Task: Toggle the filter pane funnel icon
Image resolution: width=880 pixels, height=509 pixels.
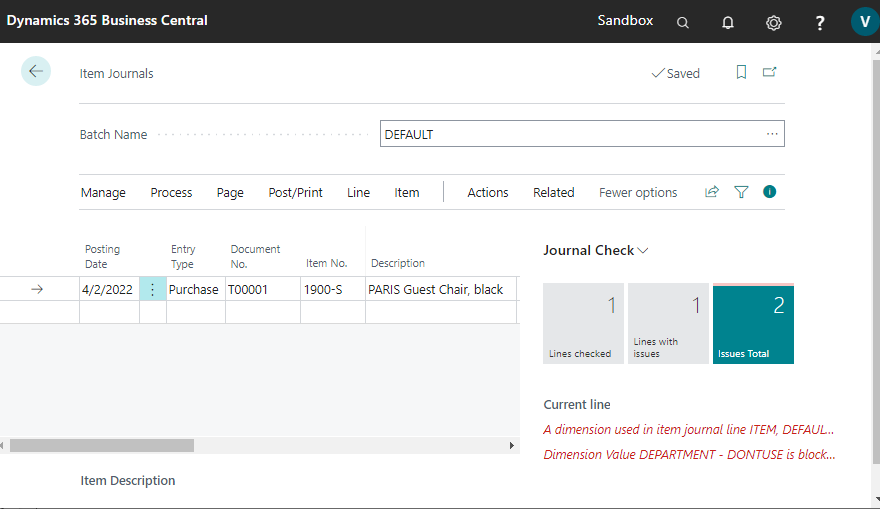Action: [741, 192]
